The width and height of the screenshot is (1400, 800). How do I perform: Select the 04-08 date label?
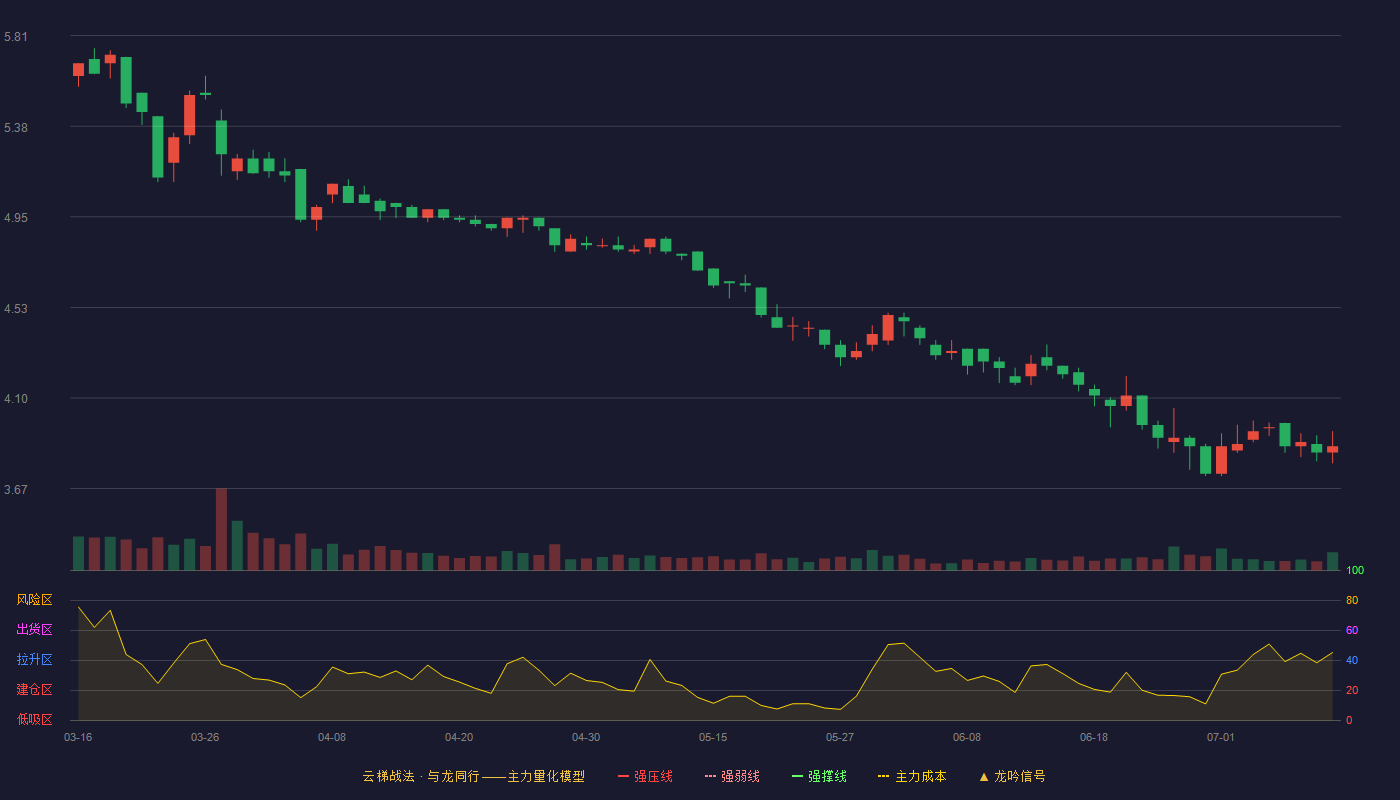(332, 737)
